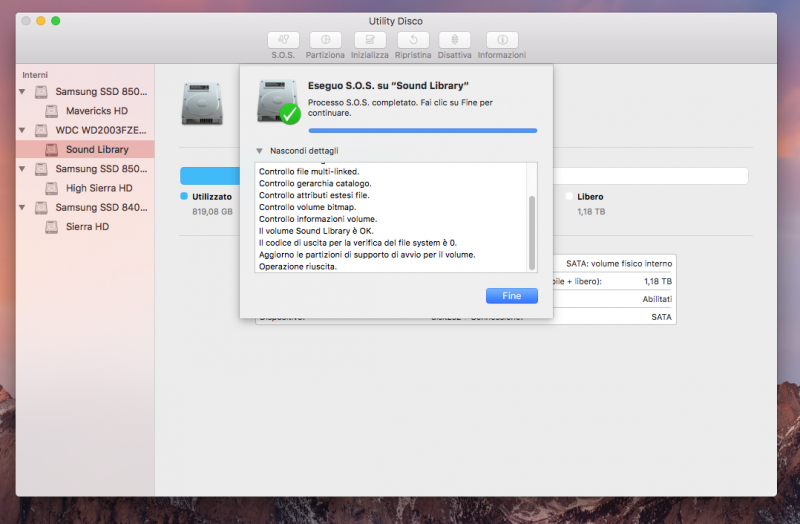Click the S.O.S. first aid toolbar icon

283,40
